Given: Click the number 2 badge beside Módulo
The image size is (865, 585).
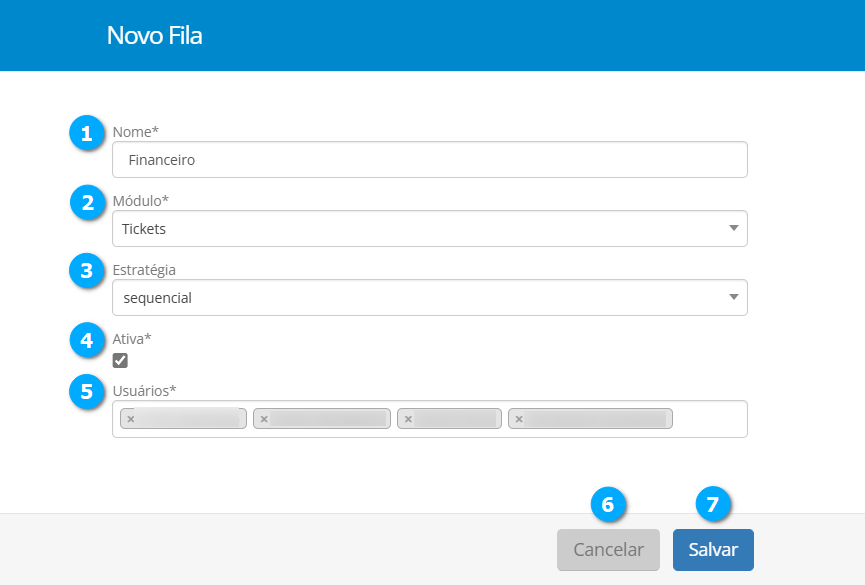Looking at the screenshot, I should click(87, 202).
